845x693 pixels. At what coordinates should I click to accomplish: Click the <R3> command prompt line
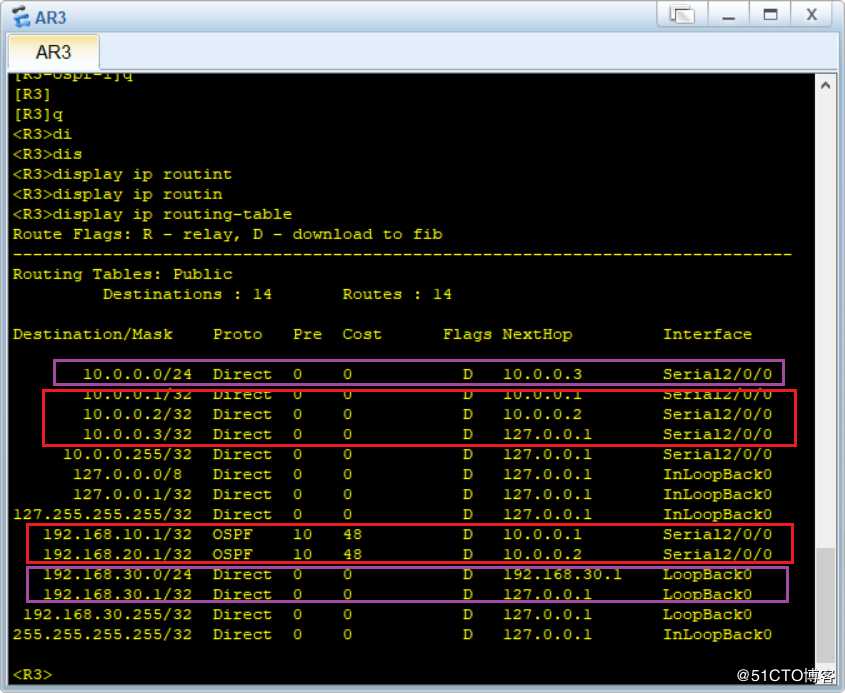coord(32,674)
